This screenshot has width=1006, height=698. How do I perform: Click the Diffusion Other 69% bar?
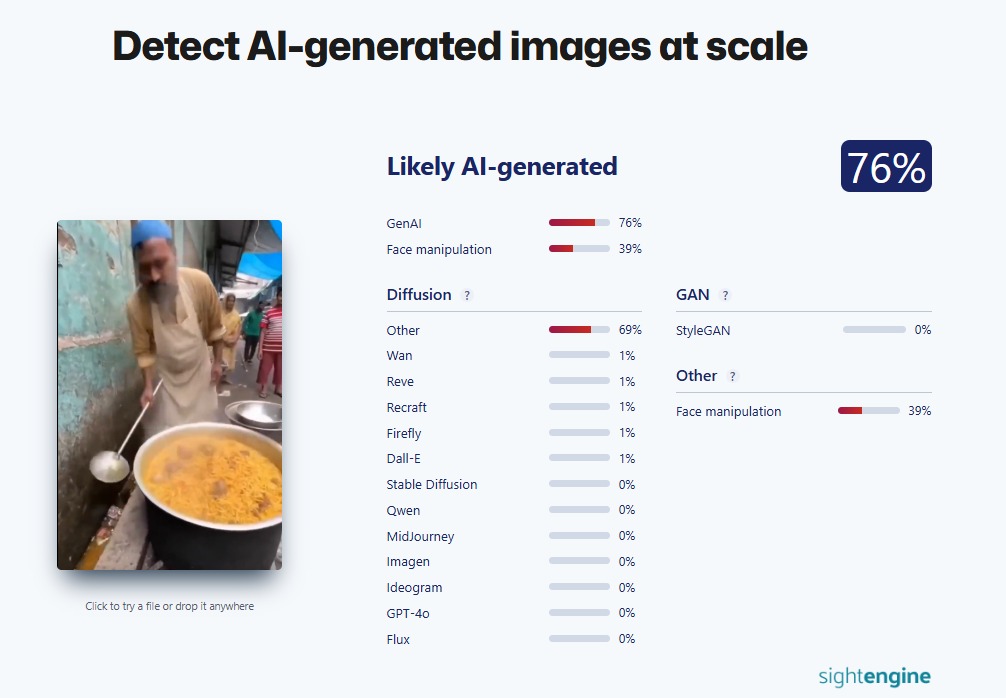click(579, 330)
